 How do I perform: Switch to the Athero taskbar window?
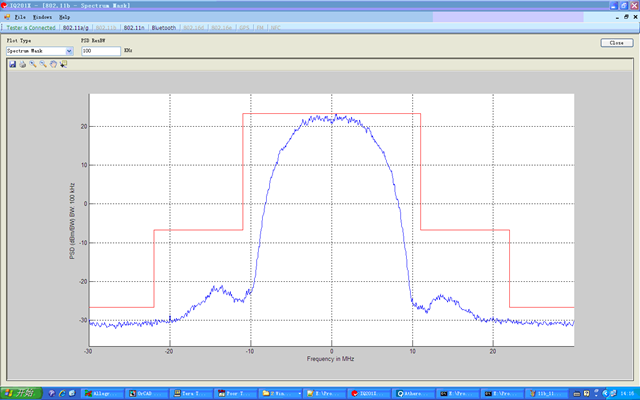pos(413,393)
